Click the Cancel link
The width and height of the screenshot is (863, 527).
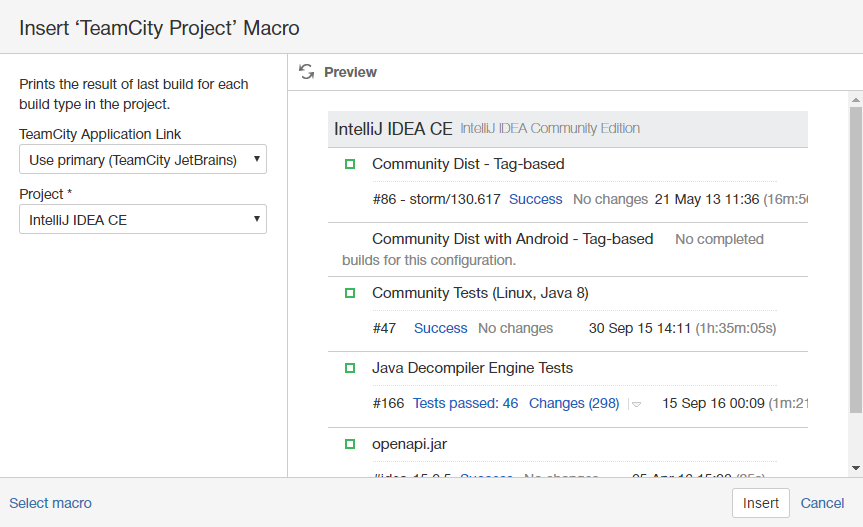[x=822, y=503]
